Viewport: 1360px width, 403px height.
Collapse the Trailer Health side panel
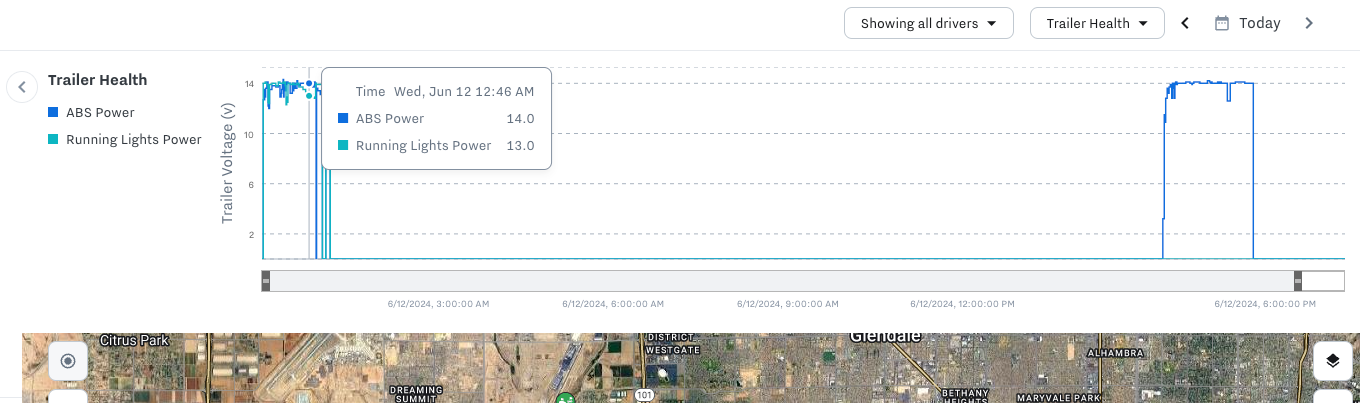[21, 87]
